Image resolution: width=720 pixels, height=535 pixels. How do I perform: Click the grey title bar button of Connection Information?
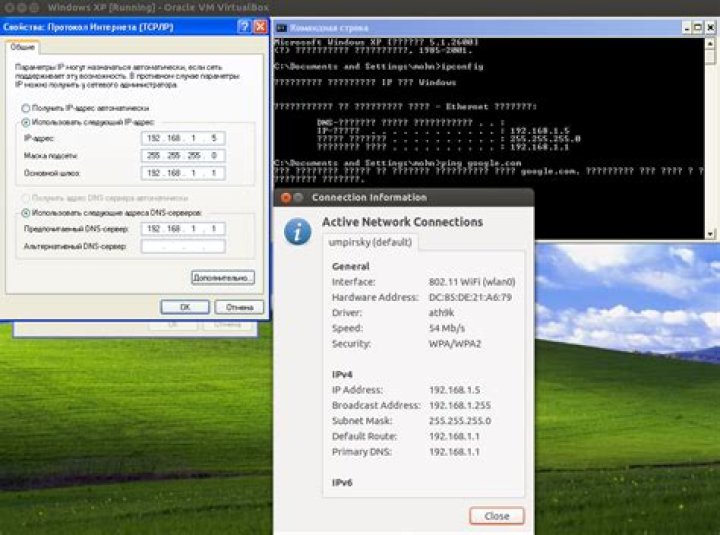(298, 197)
